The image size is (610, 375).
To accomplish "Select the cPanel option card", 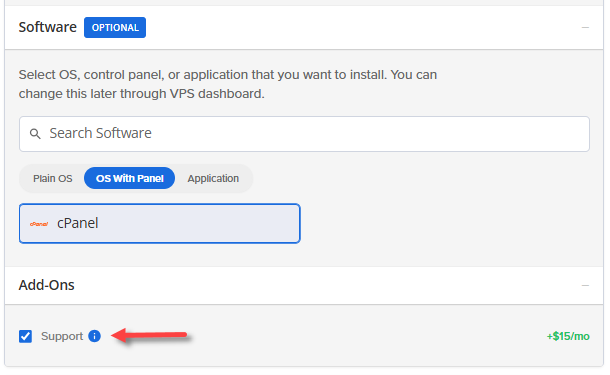I will (x=160, y=224).
